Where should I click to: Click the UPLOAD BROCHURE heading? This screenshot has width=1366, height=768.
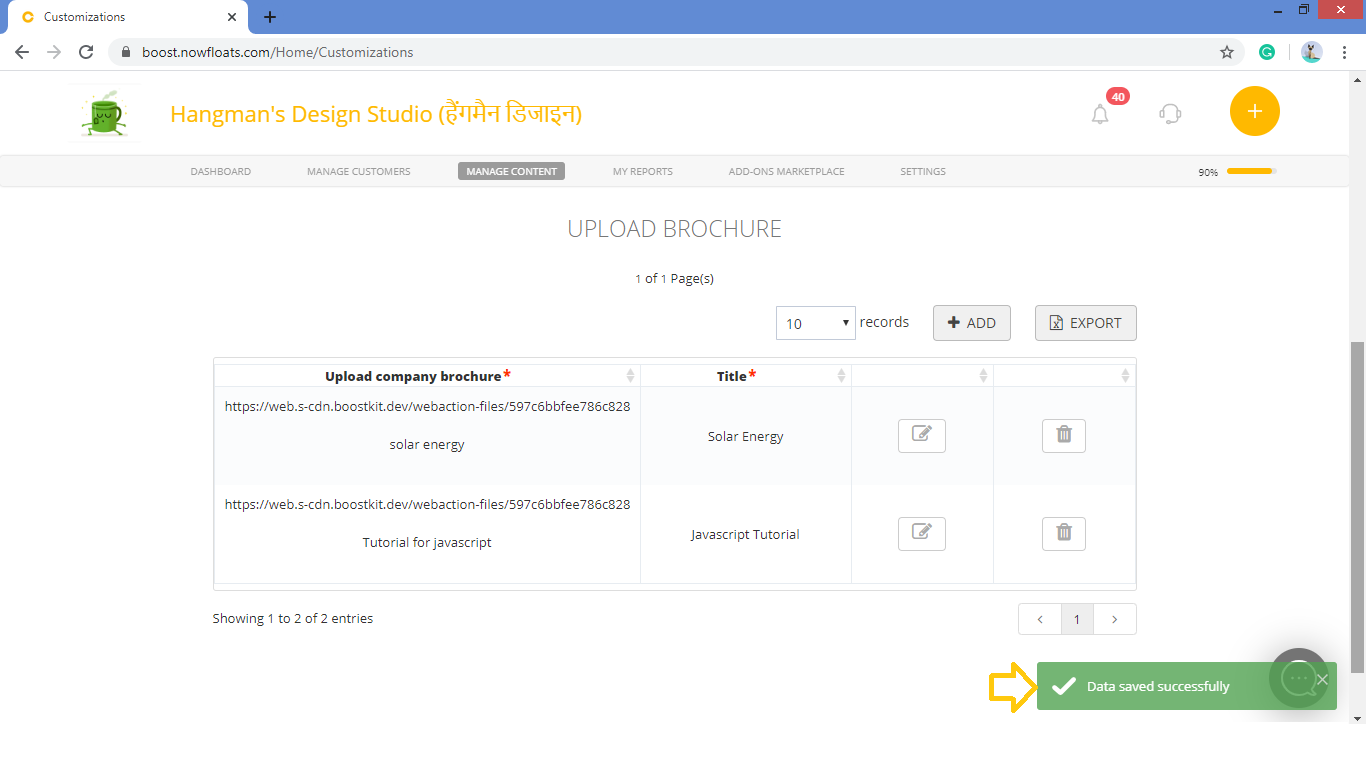[x=674, y=229]
